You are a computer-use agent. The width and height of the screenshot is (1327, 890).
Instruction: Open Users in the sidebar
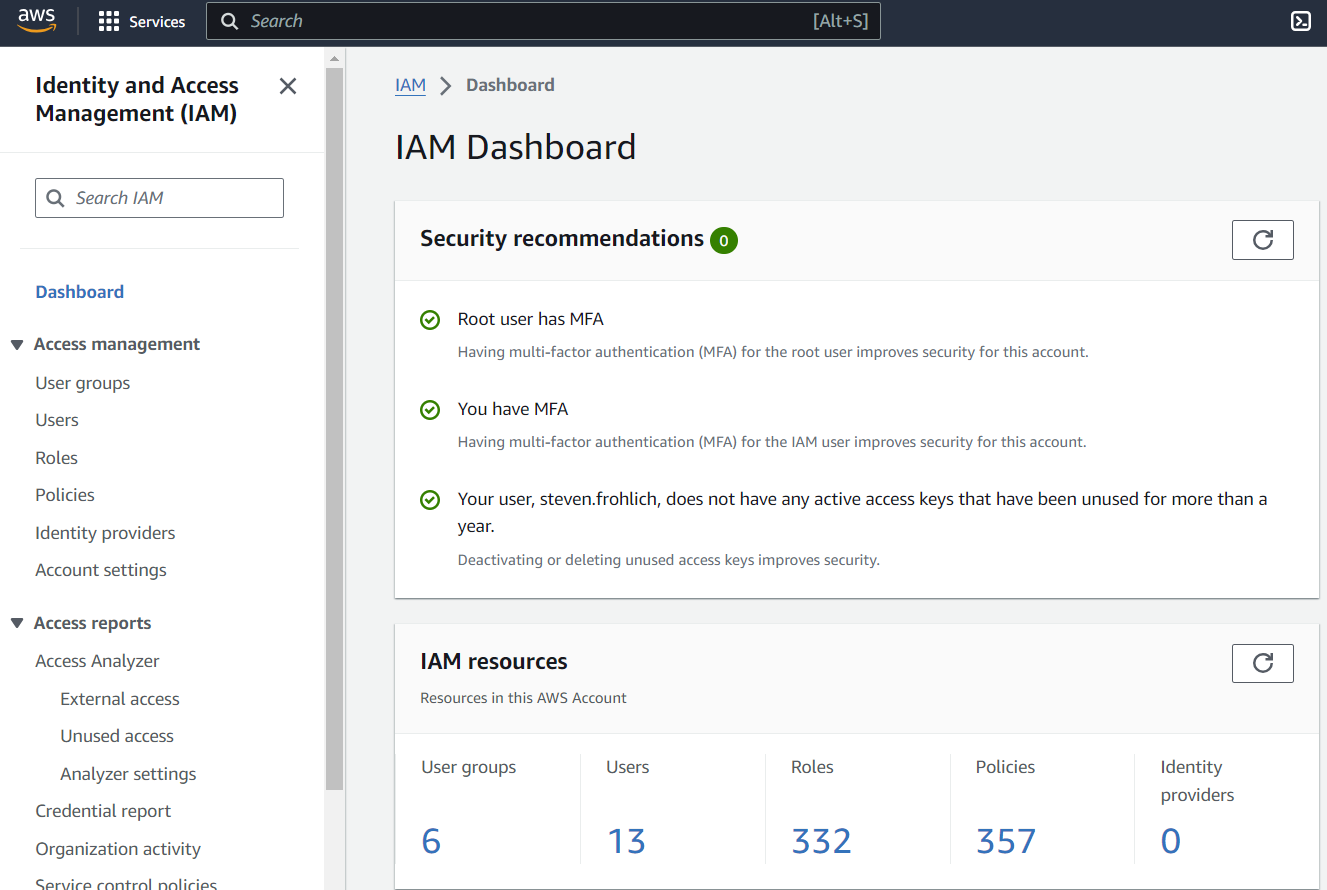[x=57, y=420]
